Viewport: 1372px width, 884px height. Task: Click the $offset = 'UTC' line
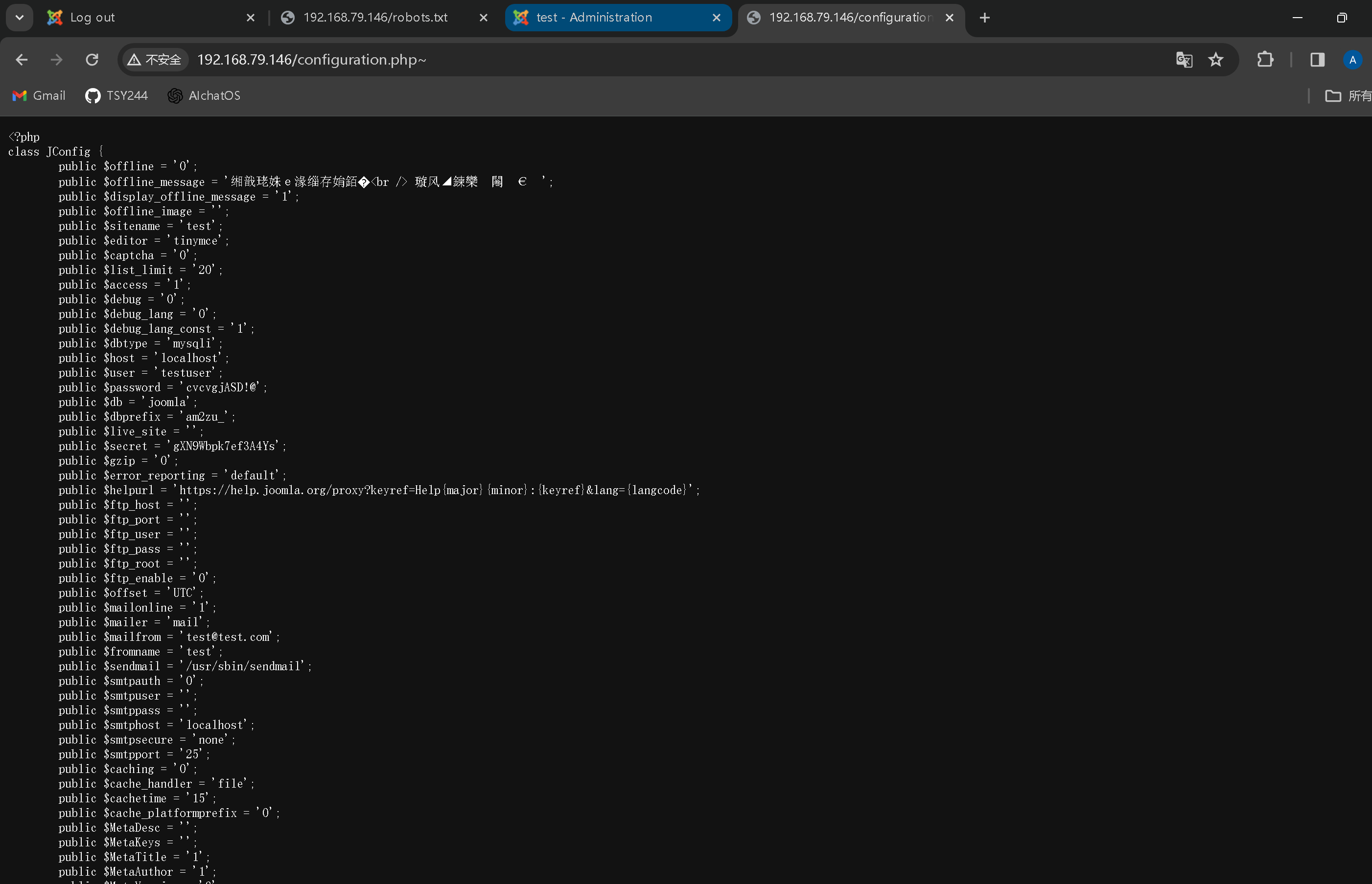(x=130, y=593)
